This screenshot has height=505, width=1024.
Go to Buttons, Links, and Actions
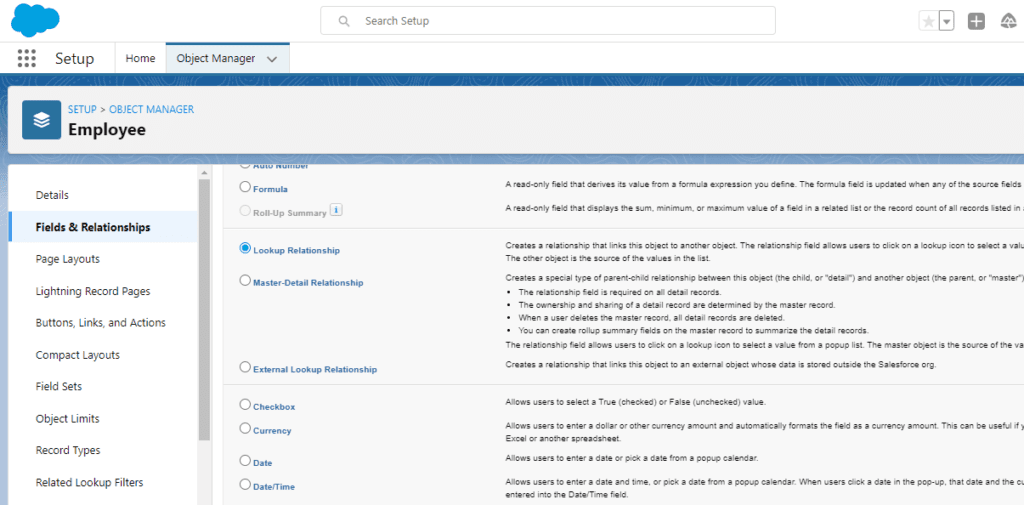[x=103, y=323]
